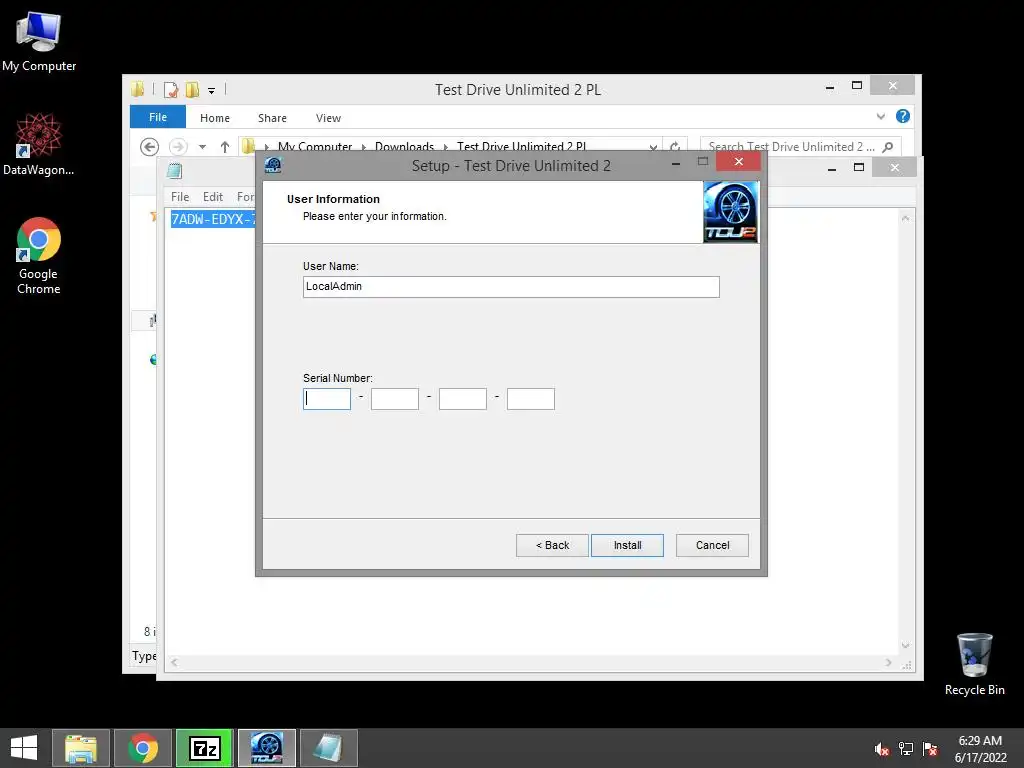Click Notepad horizontal scrollbar right arrow
The image size is (1024, 768).
tap(888, 662)
